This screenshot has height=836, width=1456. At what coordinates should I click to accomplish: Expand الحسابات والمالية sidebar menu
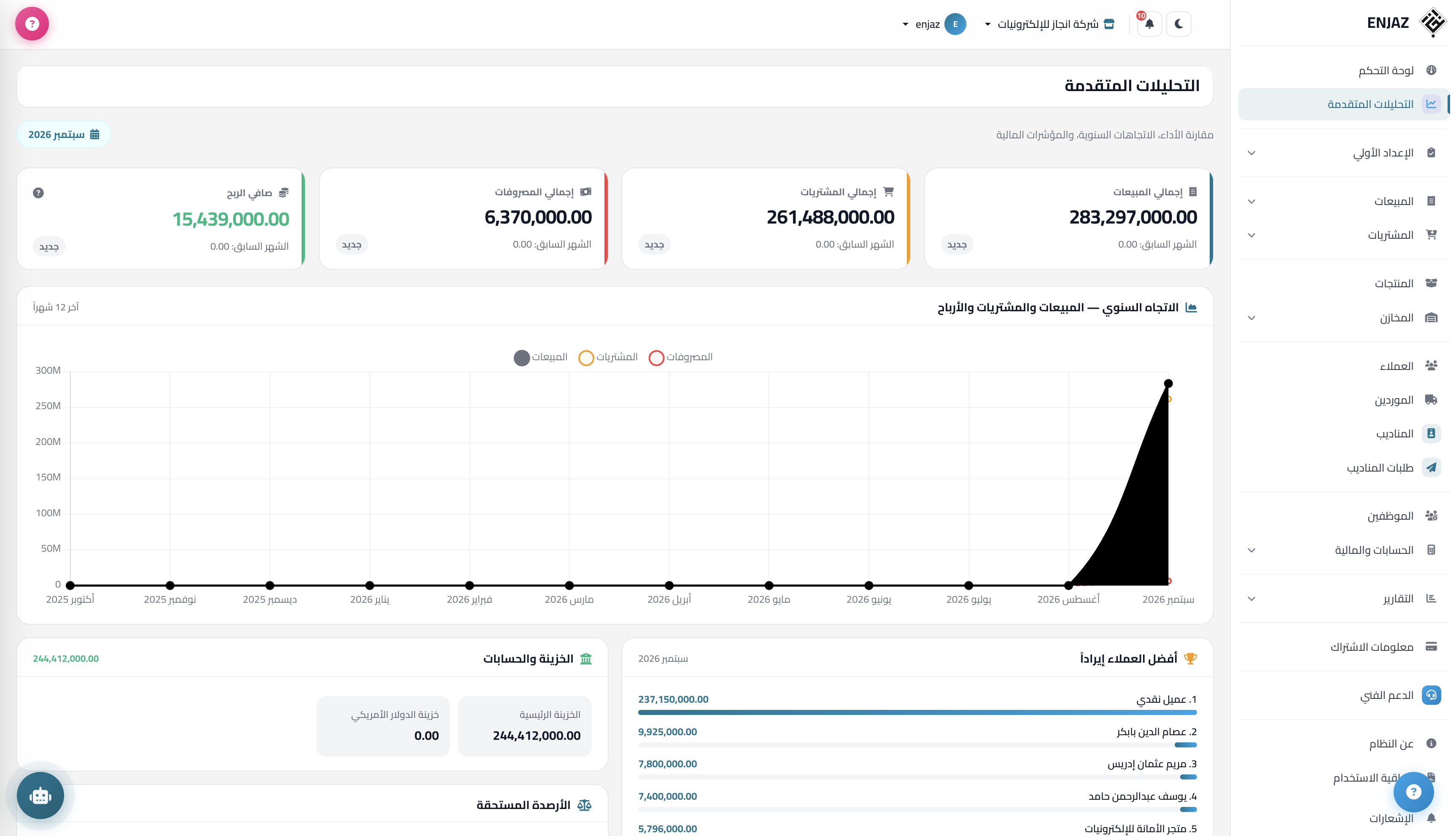(1343, 550)
